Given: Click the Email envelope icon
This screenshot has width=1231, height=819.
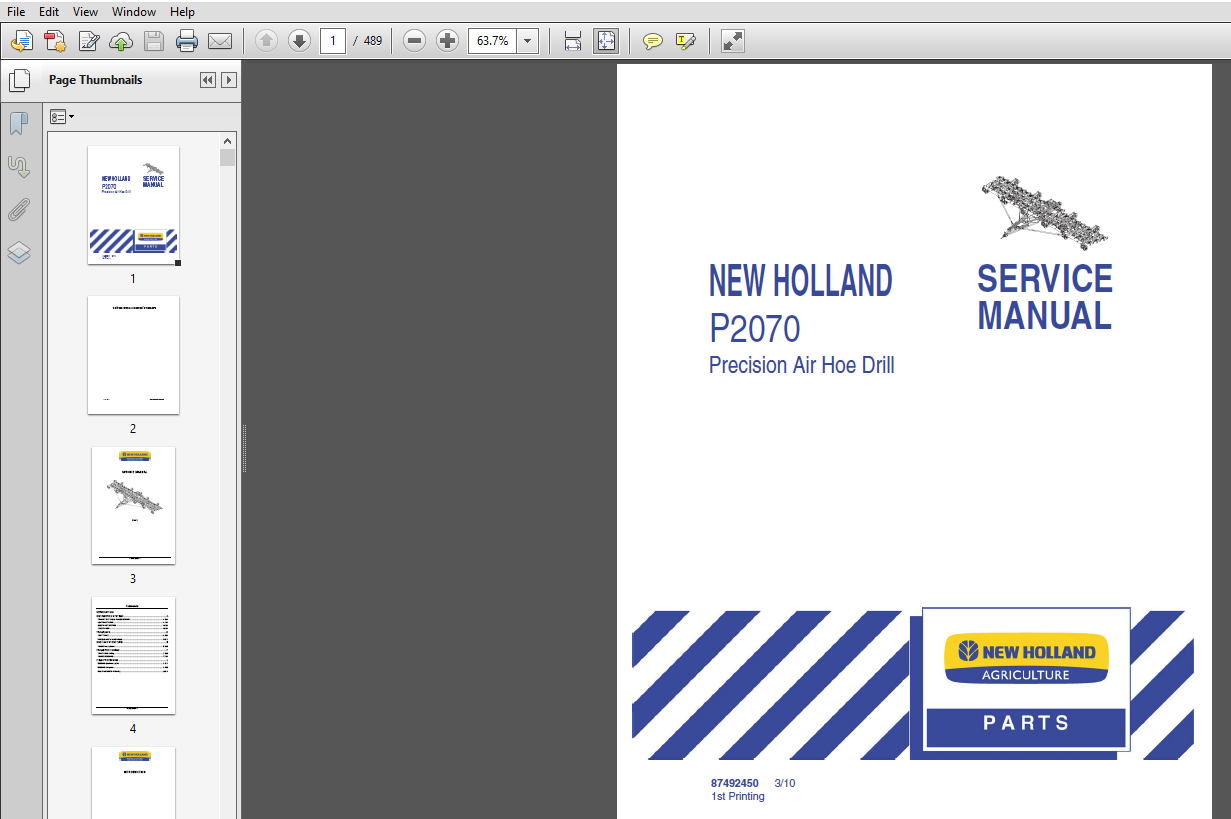Looking at the screenshot, I should click(219, 41).
